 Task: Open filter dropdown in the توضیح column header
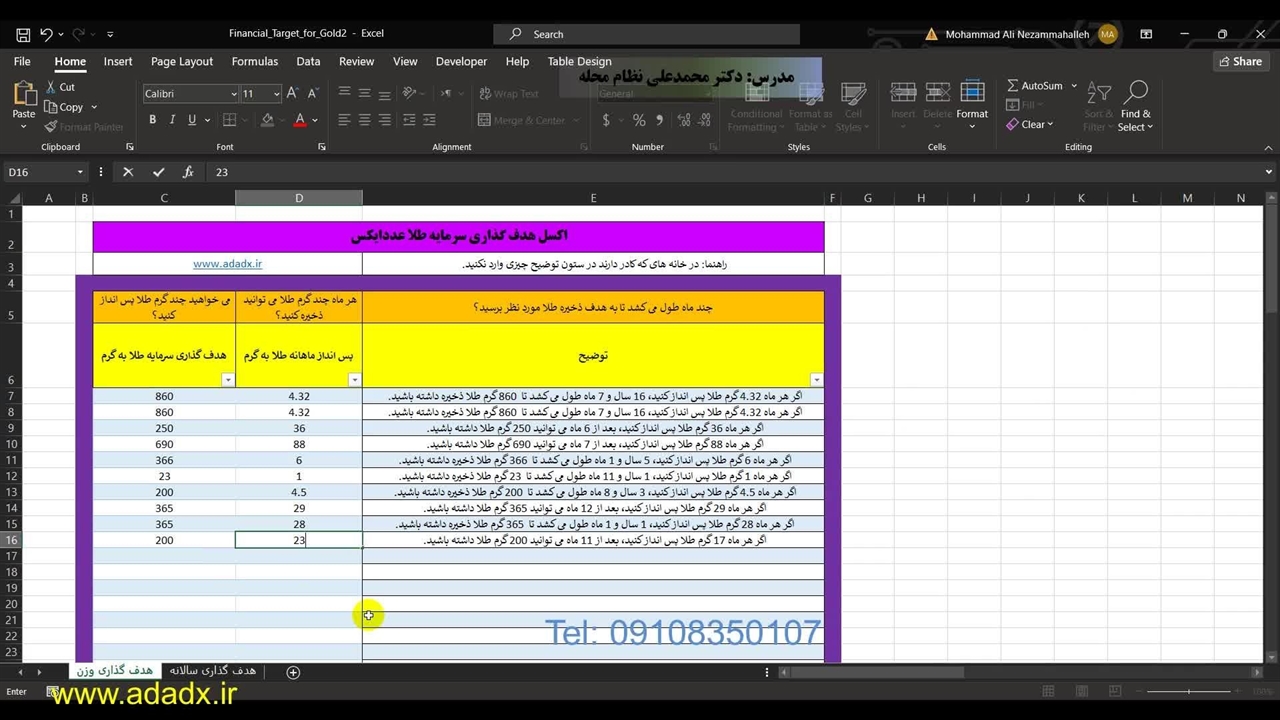(x=816, y=380)
